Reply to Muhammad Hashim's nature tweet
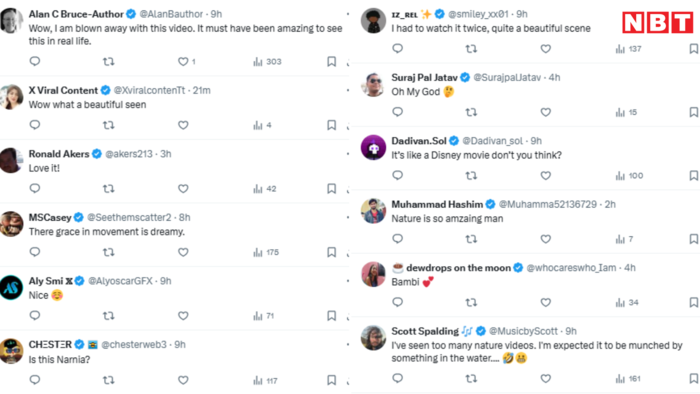Viewport: 700px width, 394px height. pyautogui.click(x=397, y=239)
